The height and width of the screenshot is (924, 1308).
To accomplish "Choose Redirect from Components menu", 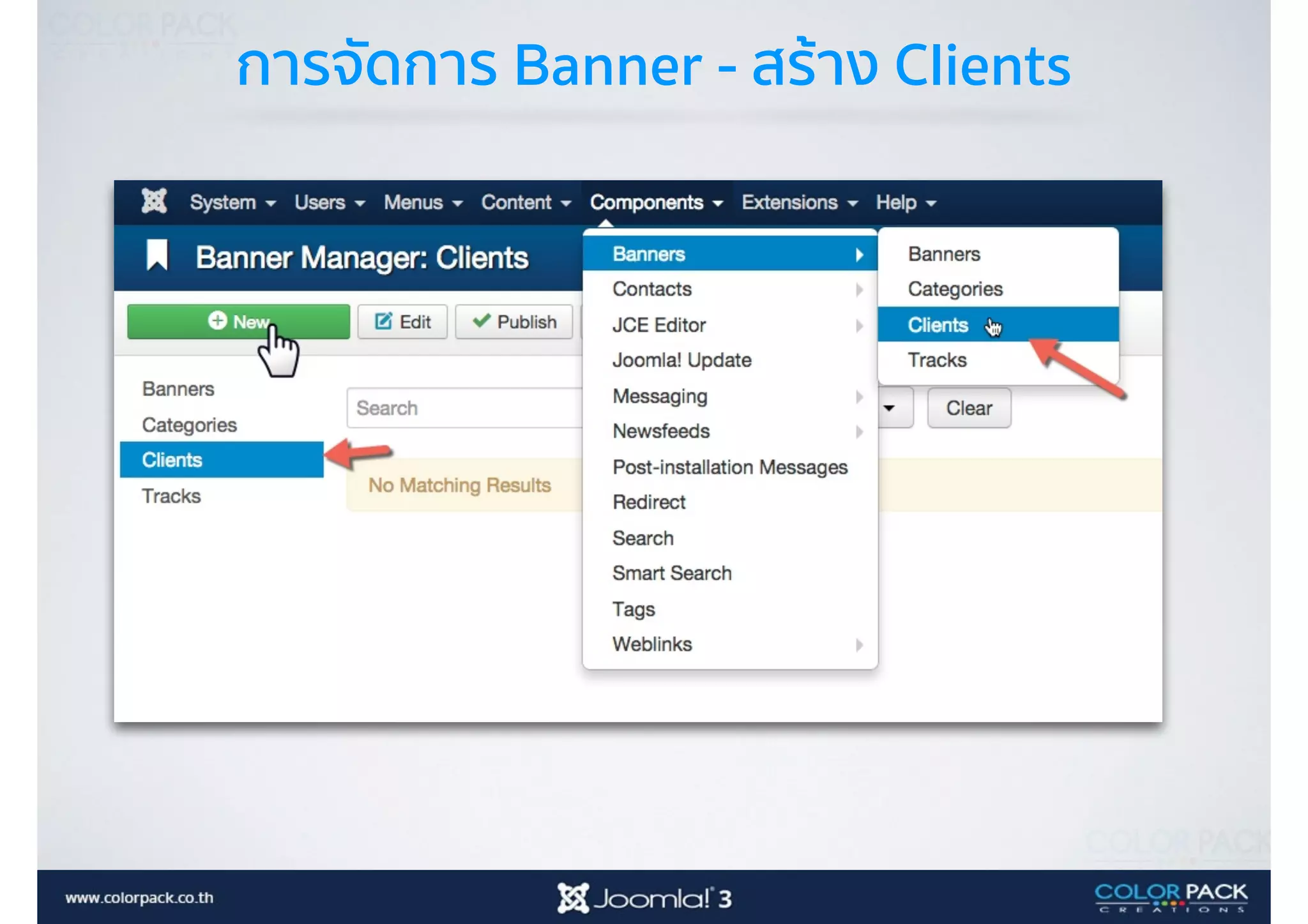I will coord(730,502).
